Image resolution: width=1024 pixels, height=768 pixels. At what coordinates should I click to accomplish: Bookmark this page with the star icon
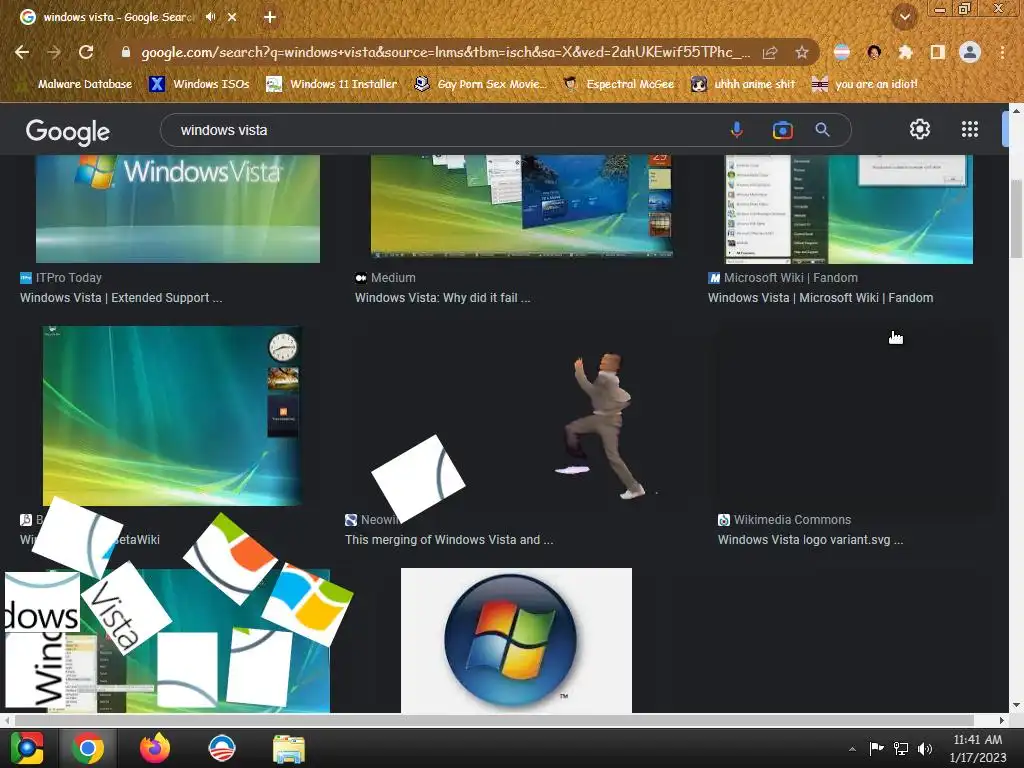coord(802,52)
